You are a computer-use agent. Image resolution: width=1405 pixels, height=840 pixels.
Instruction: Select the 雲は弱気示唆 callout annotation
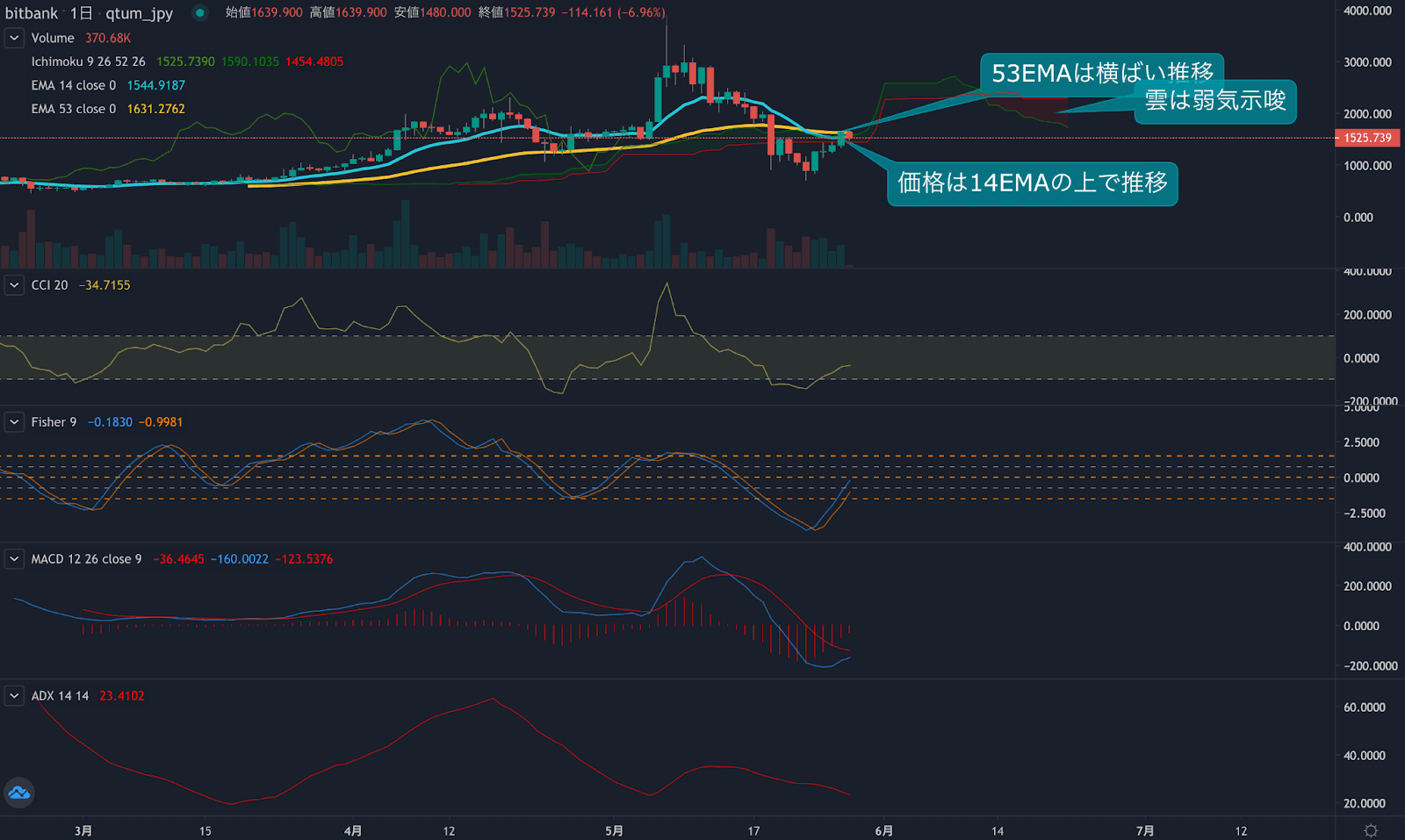[1215, 102]
